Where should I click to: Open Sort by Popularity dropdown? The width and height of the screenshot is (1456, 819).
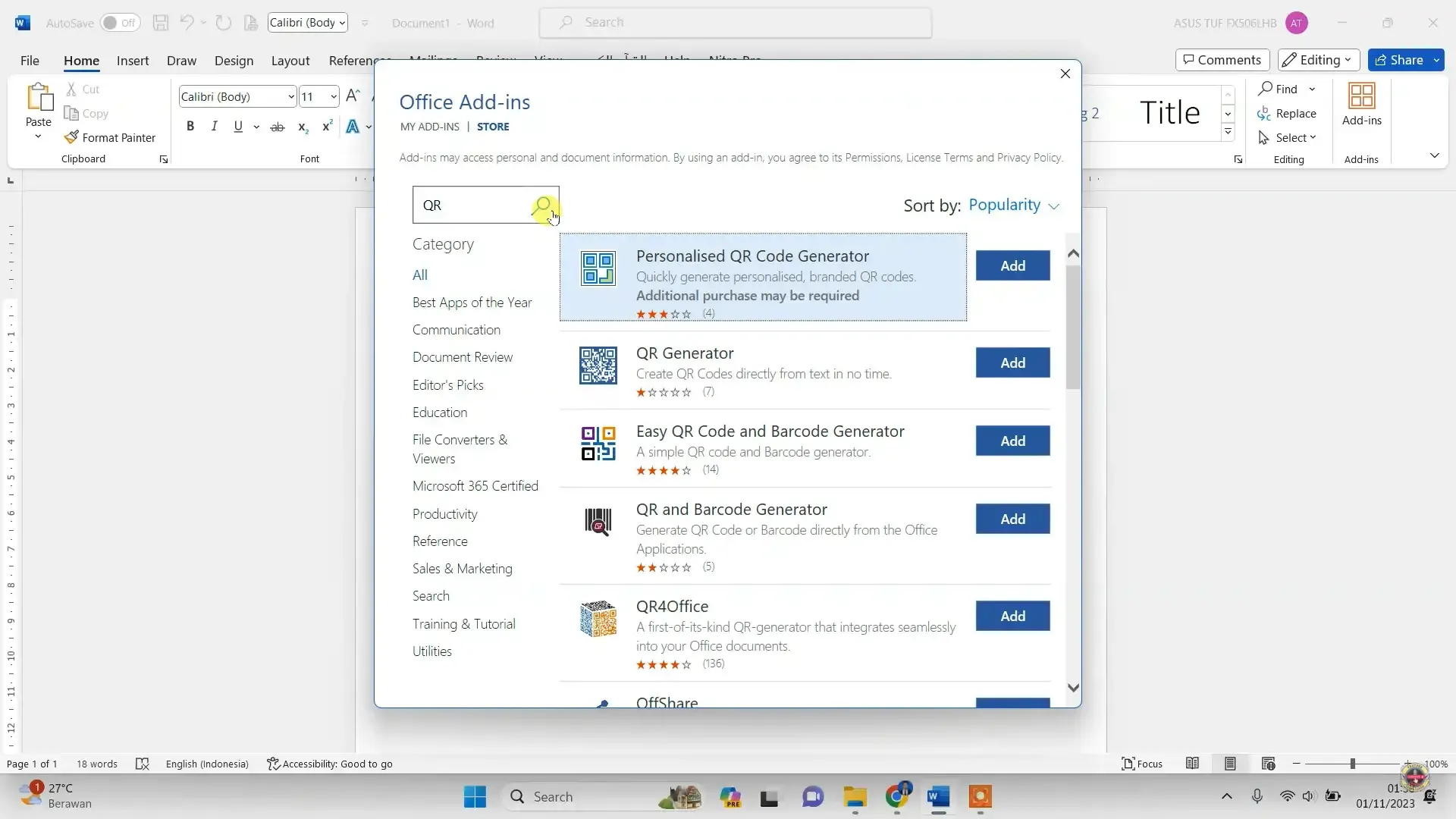[1013, 206]
